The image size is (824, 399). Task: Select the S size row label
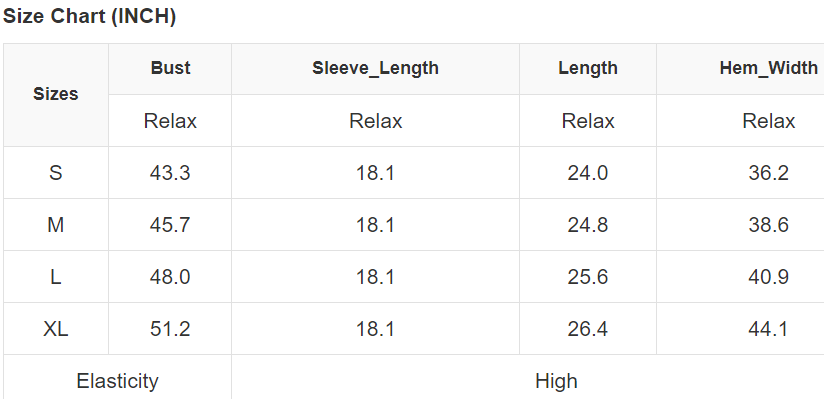56,172
